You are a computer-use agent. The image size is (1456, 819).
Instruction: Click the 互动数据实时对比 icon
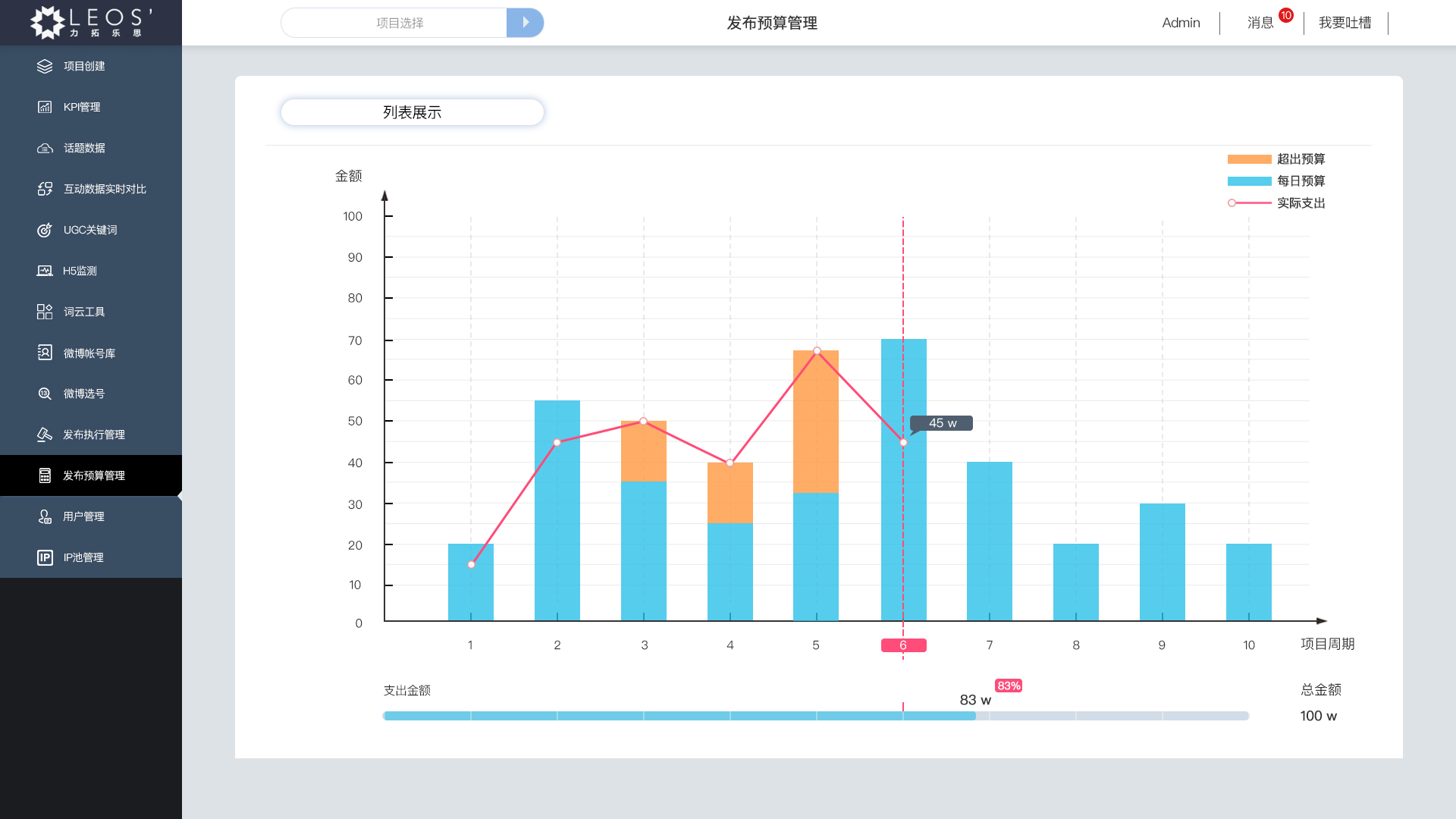point(45,189)
